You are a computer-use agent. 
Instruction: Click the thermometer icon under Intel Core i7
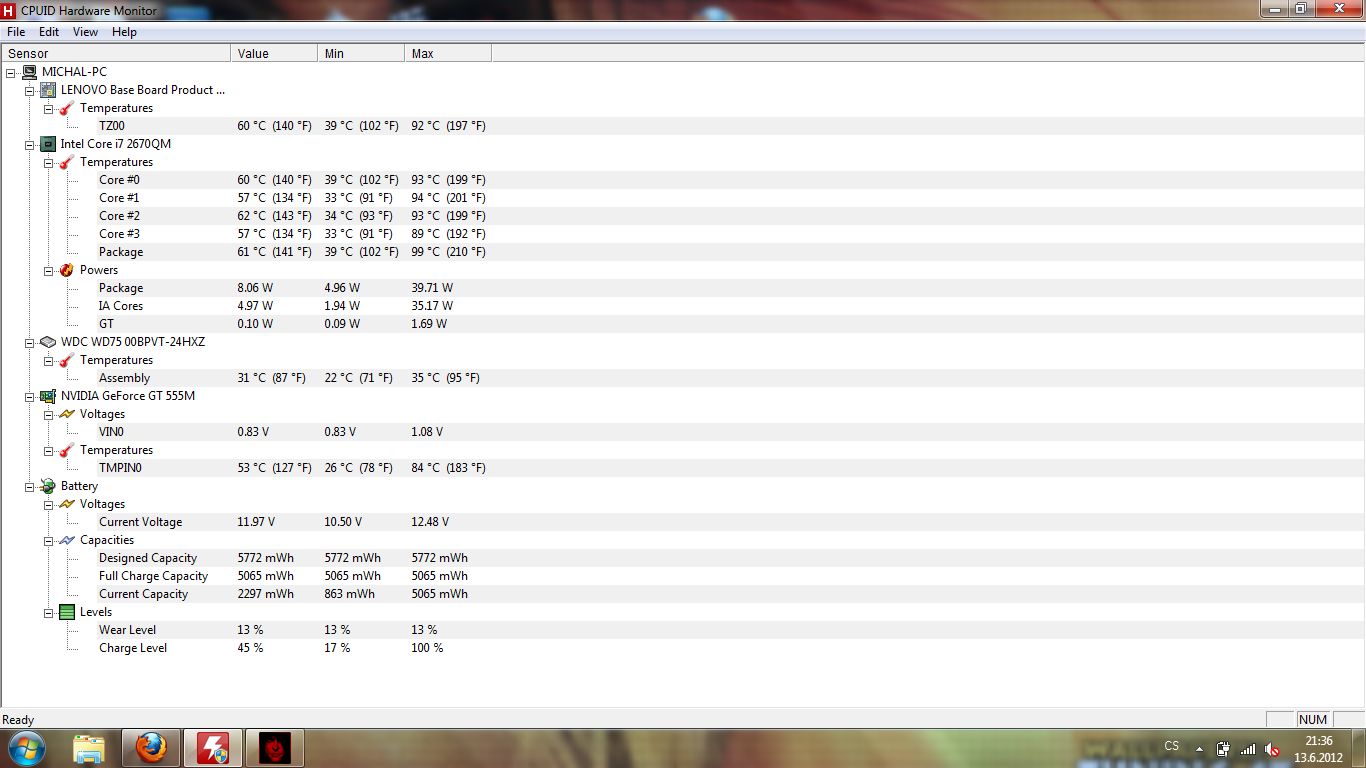pyautogui.click(x=67, y=162)
